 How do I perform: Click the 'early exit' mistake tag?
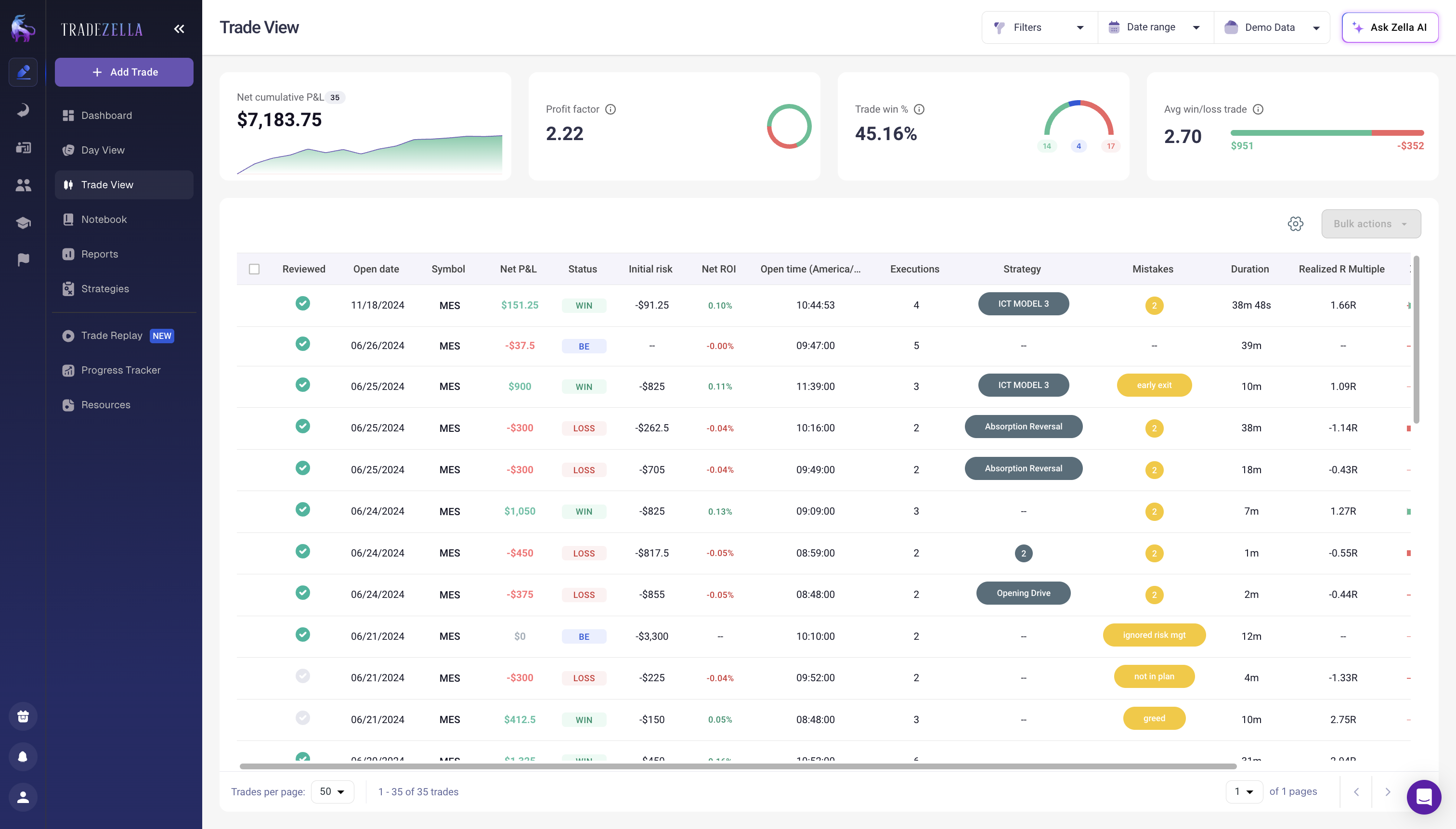1154,386
